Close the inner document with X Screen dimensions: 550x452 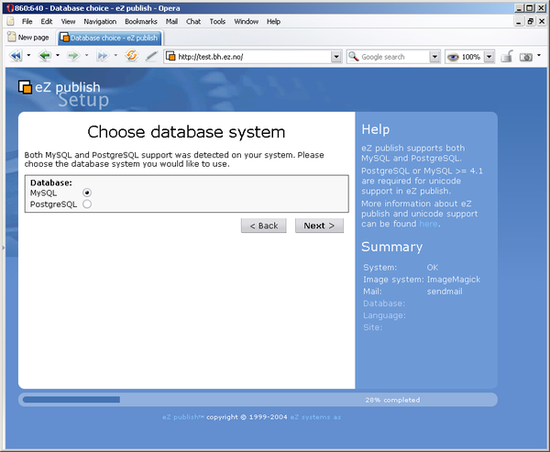[542, 22]
